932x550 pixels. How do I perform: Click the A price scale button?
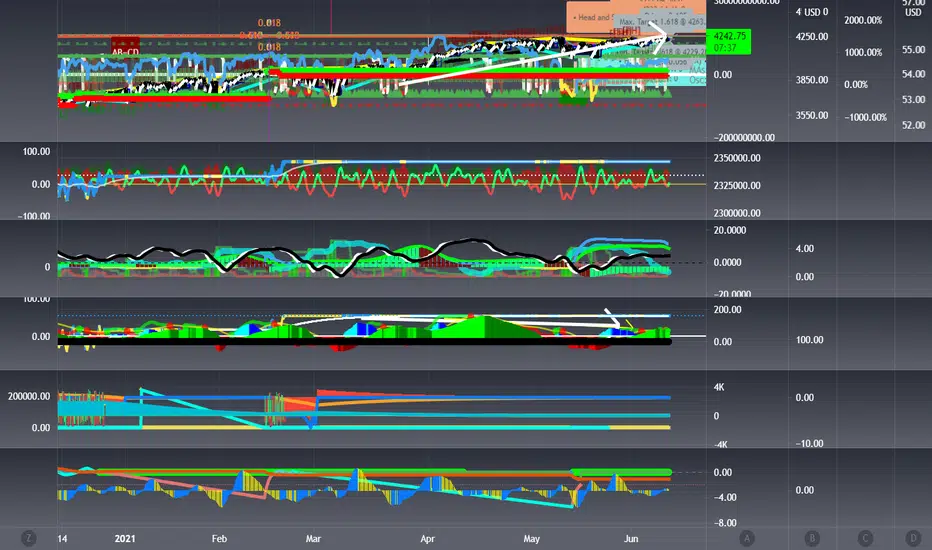pos(747,539)
